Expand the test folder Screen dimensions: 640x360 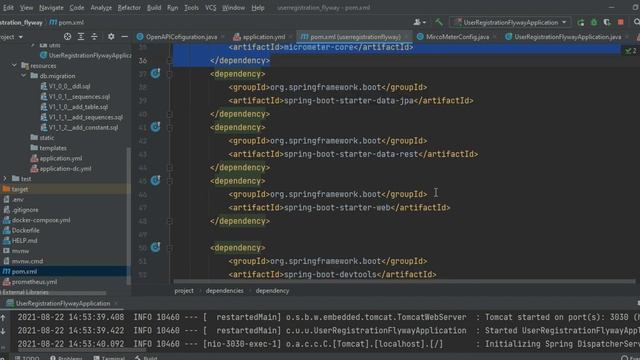(x=5, y=179)
